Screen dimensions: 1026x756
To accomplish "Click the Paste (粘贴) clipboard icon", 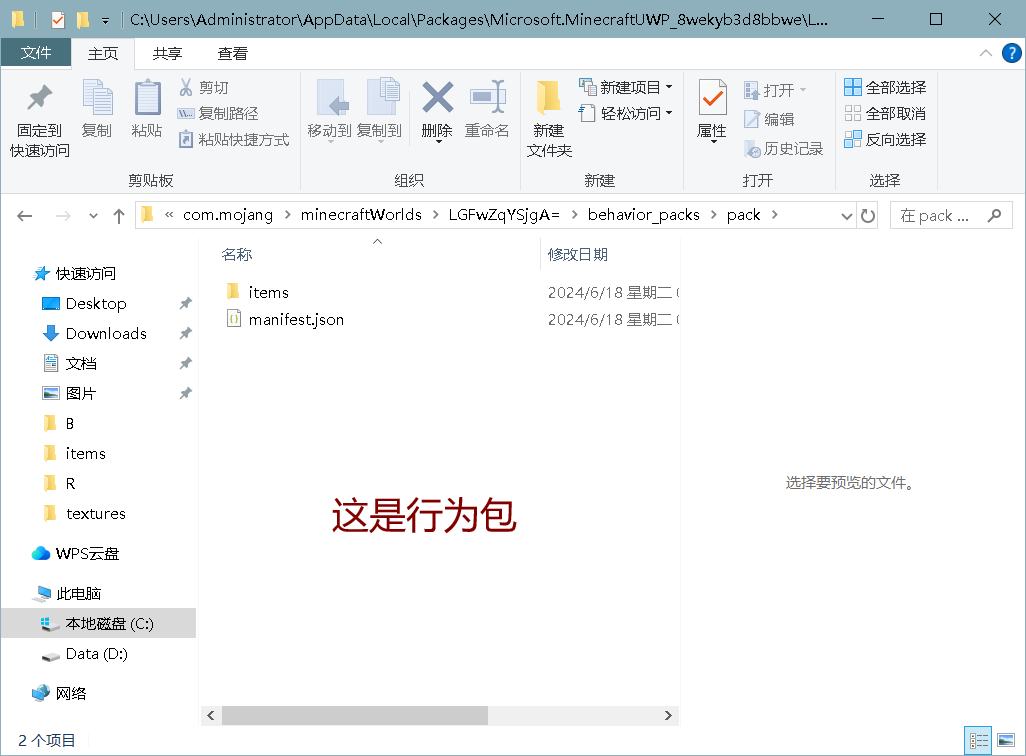I will point(147,109).
